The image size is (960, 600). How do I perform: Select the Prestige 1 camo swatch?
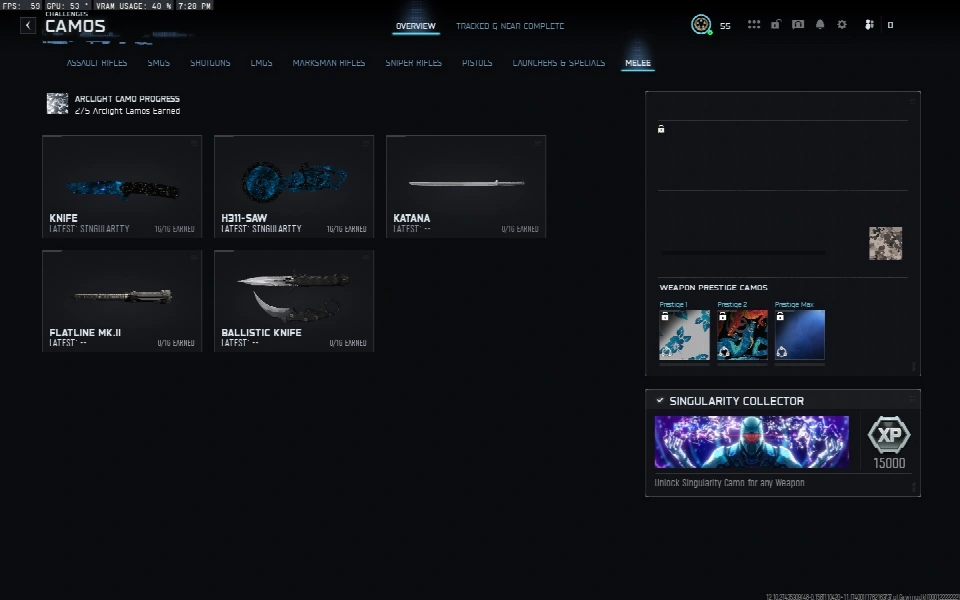pyautogui.click(x=684, y=335)
